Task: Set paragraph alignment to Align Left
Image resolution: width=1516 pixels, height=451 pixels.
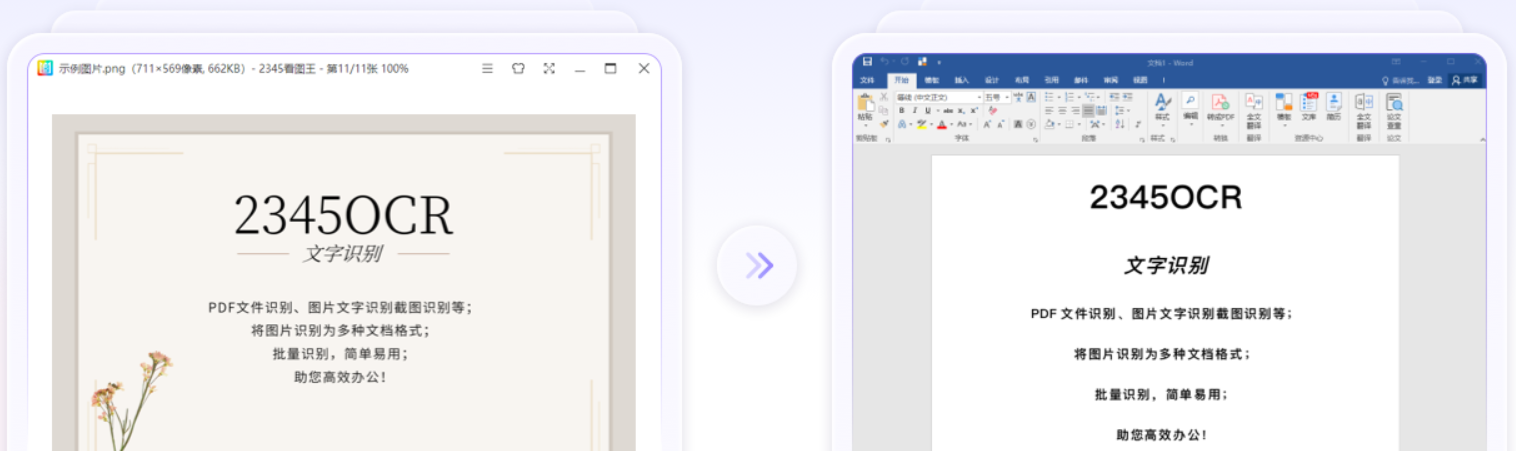Action: [1049, 110]
